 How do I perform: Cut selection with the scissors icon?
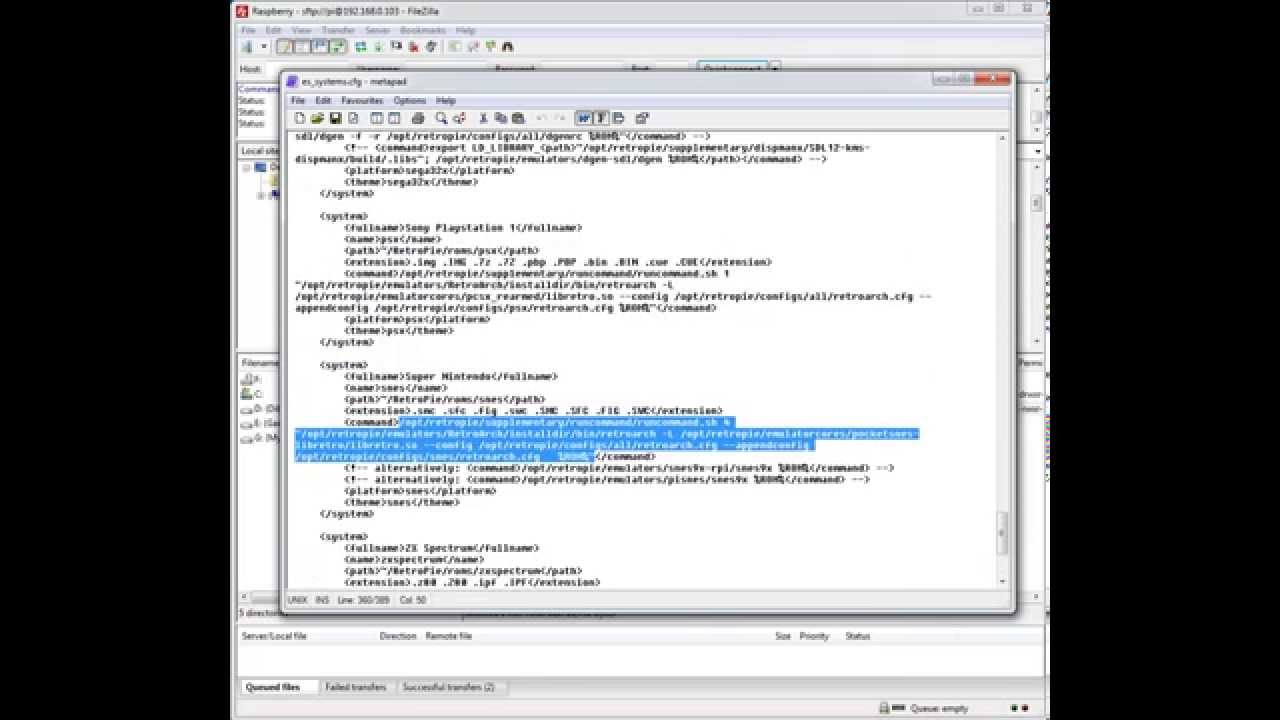pyautogui.click(x=483, y=118)
